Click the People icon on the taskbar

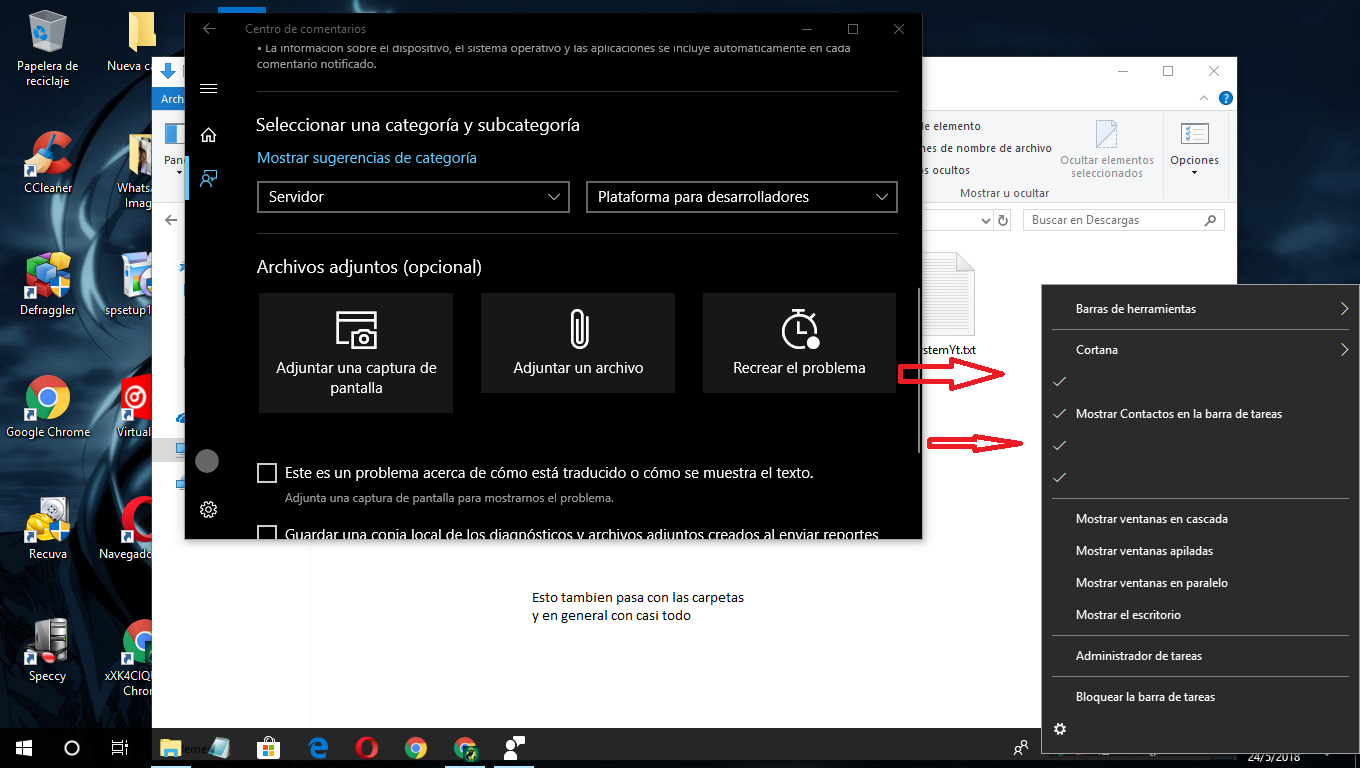click(x=1020, y=747)
